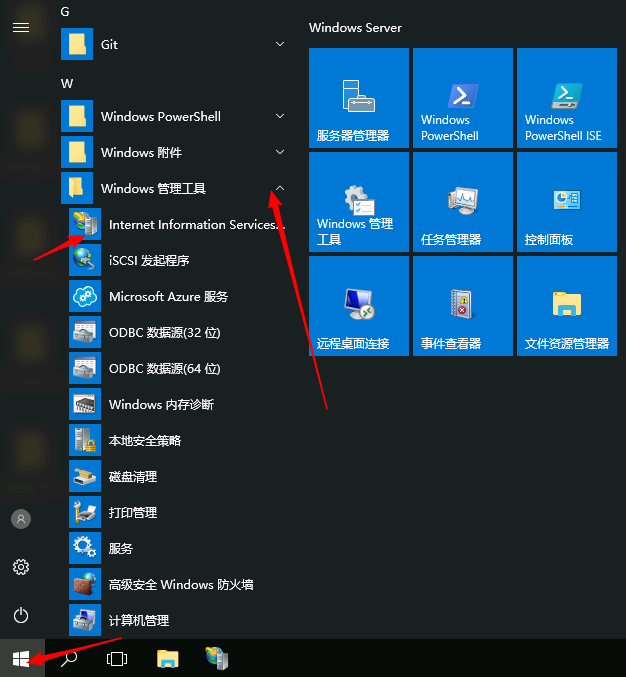The width and height of the screenshot is (626, 677).
Task: Click the letter W section header
Action: tap(67, 83)
